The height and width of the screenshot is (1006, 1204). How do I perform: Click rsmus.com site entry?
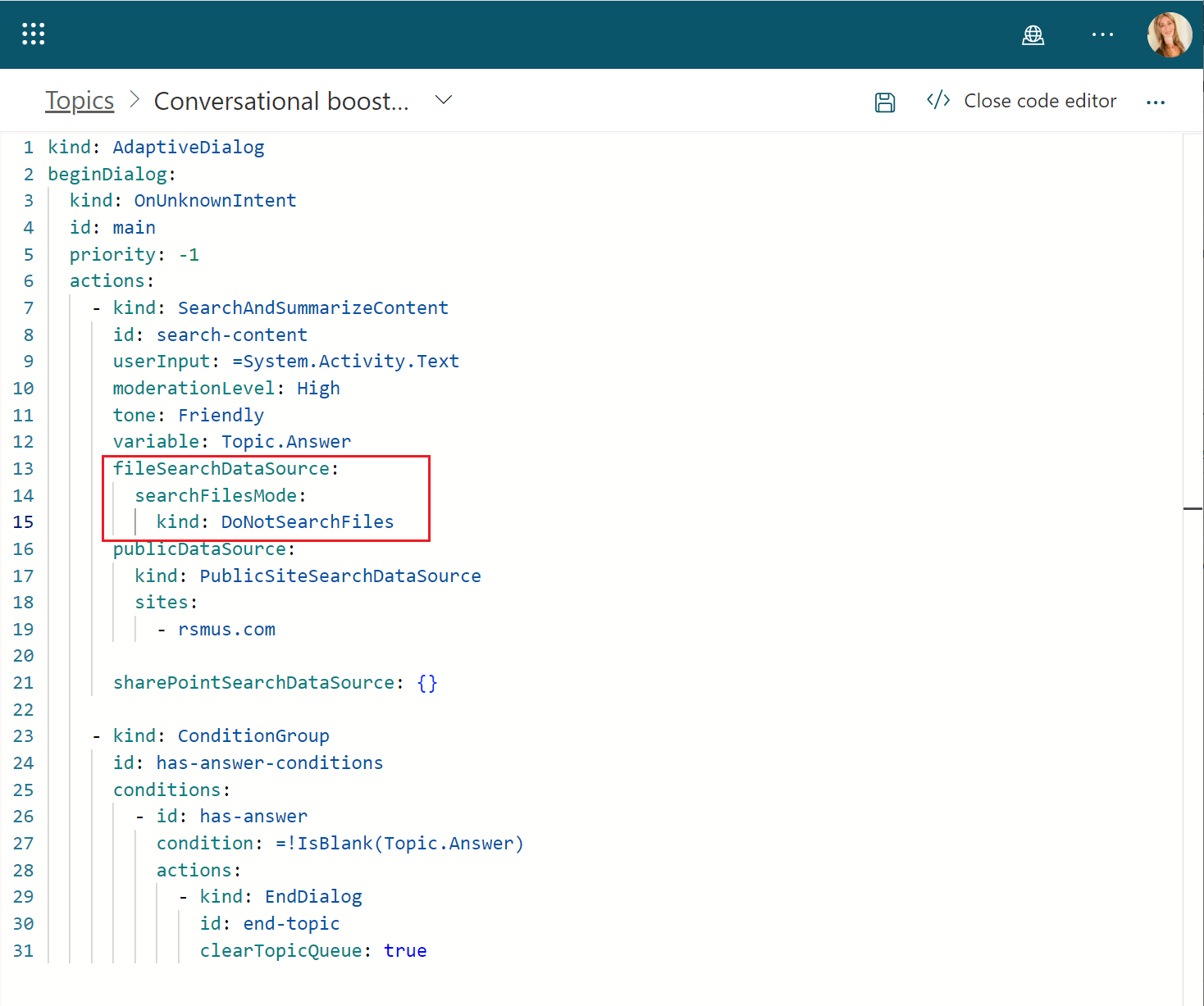pos(227,629)
